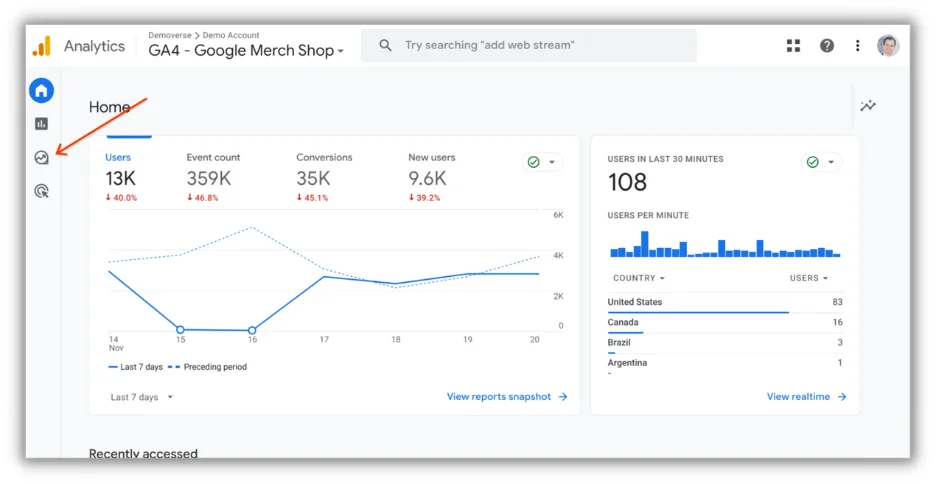Select the Users metric tab
This screenshot has width=936, height=484.
(121, 177)
